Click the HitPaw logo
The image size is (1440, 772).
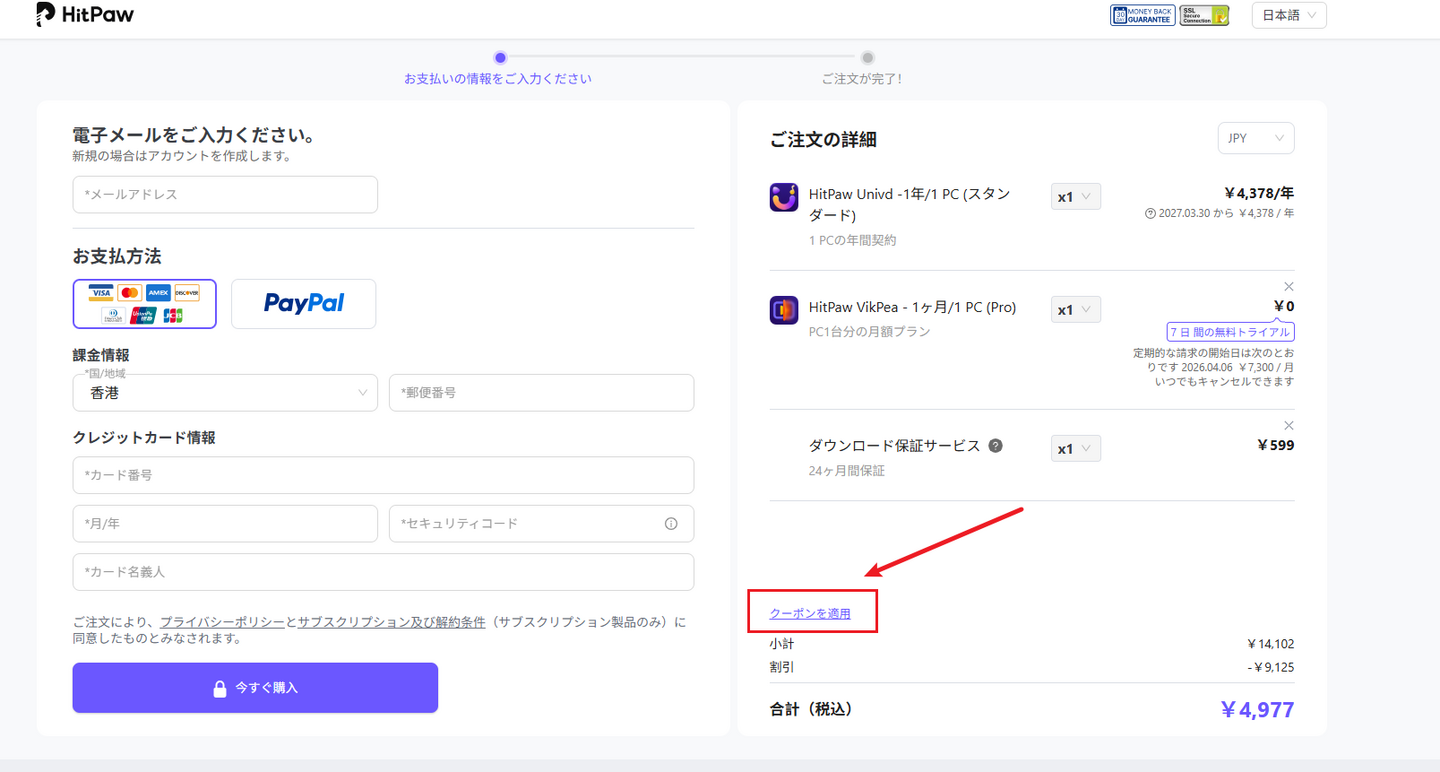(85, 15)
